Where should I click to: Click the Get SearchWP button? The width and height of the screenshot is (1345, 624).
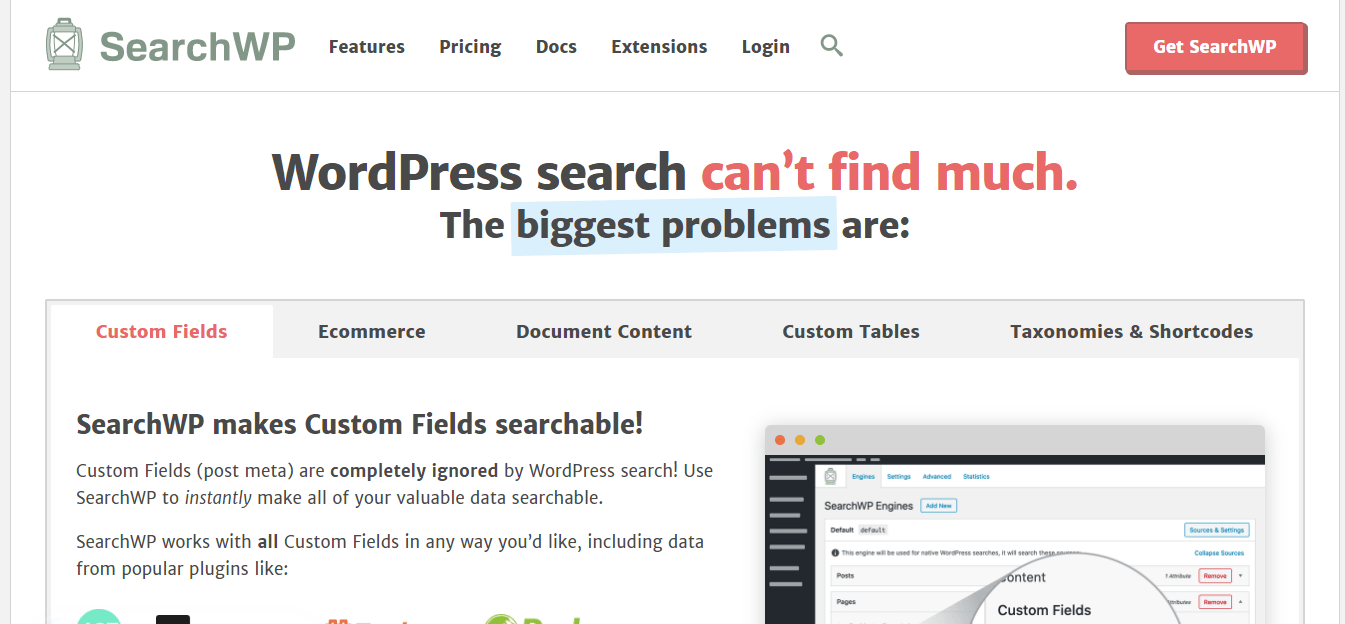tap(1215, 47)
